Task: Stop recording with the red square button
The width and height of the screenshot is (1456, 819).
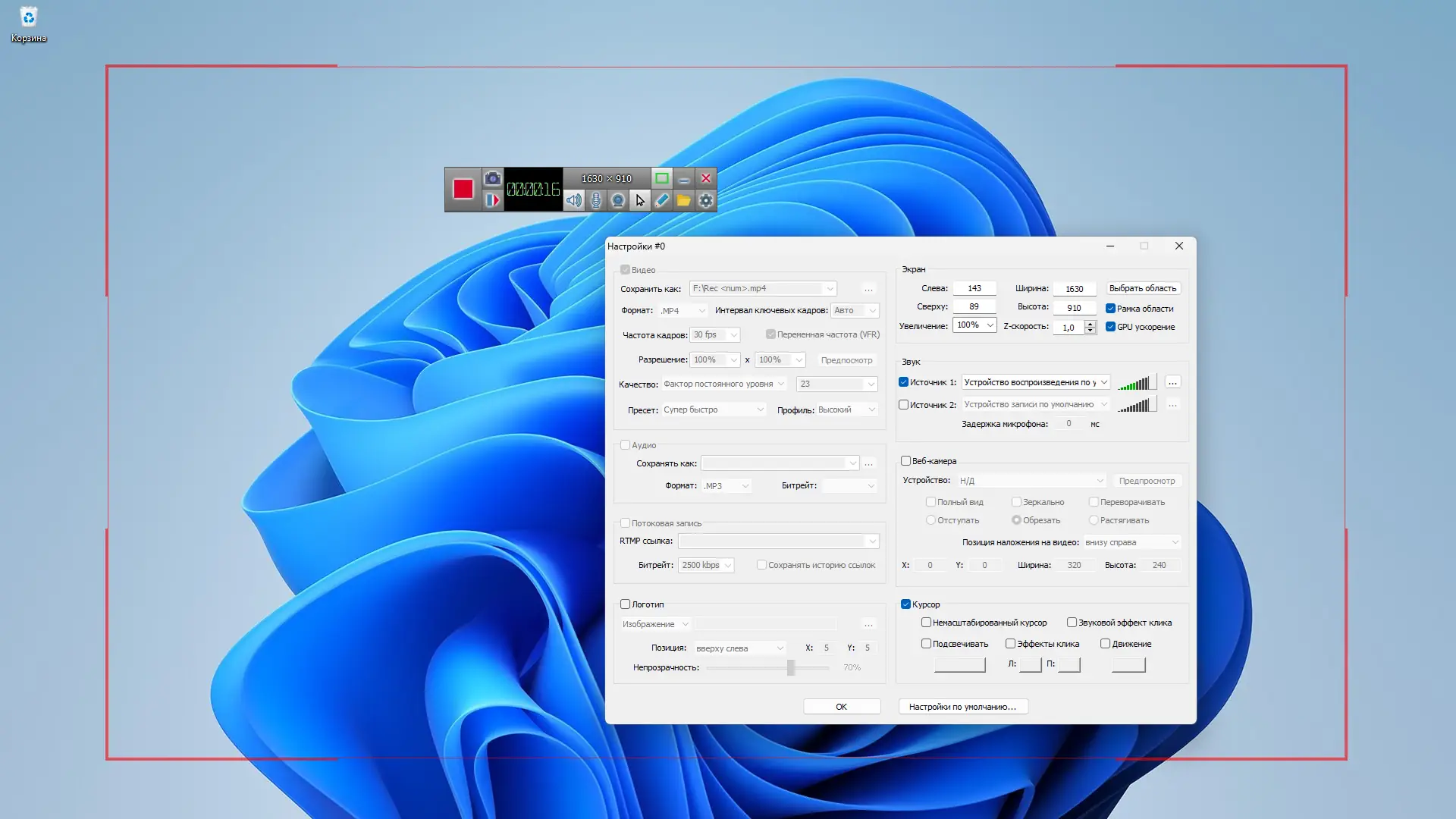Action: (463, 189)
